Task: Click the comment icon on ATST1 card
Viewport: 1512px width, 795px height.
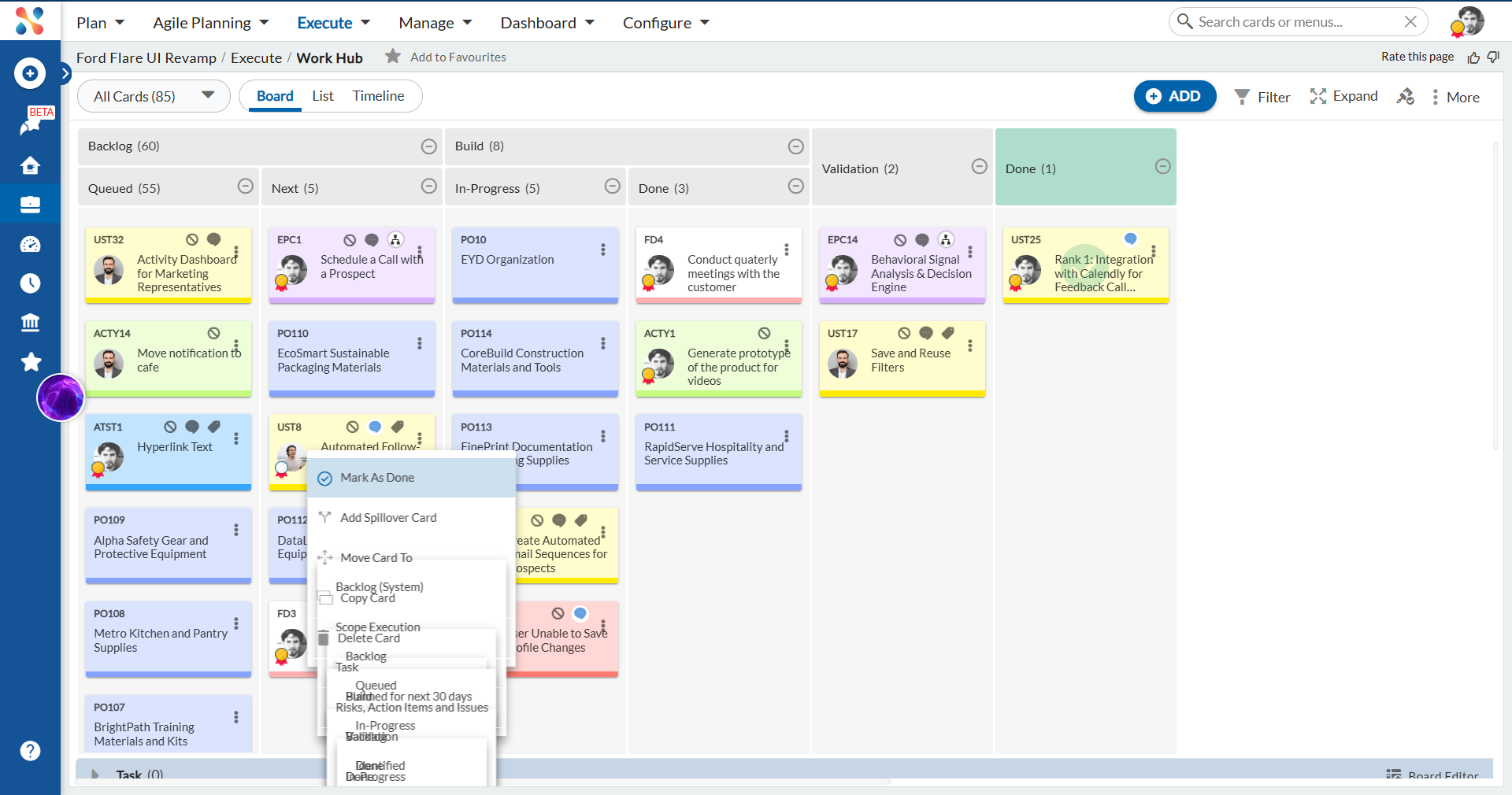Action: 192,427
